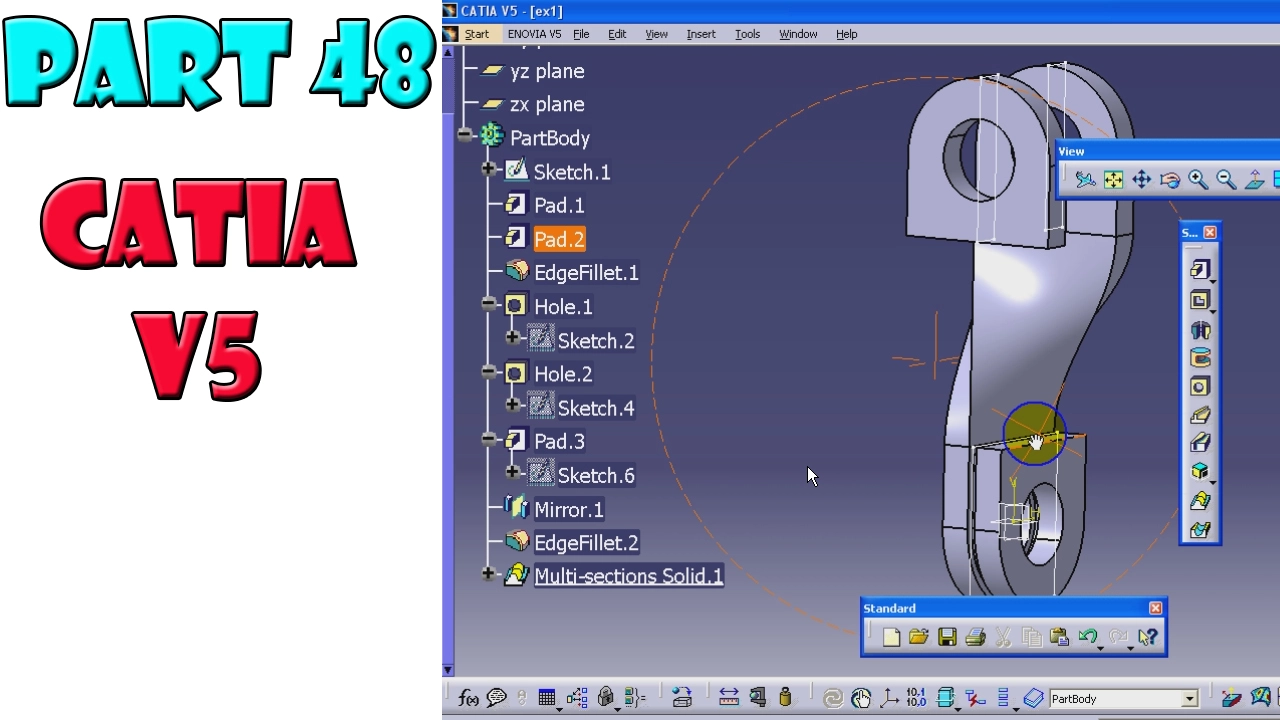Screen dimensions: 1280x720
Task: Select the Multi-sections Solid tool icon
Action: [x=1200, y=501]
